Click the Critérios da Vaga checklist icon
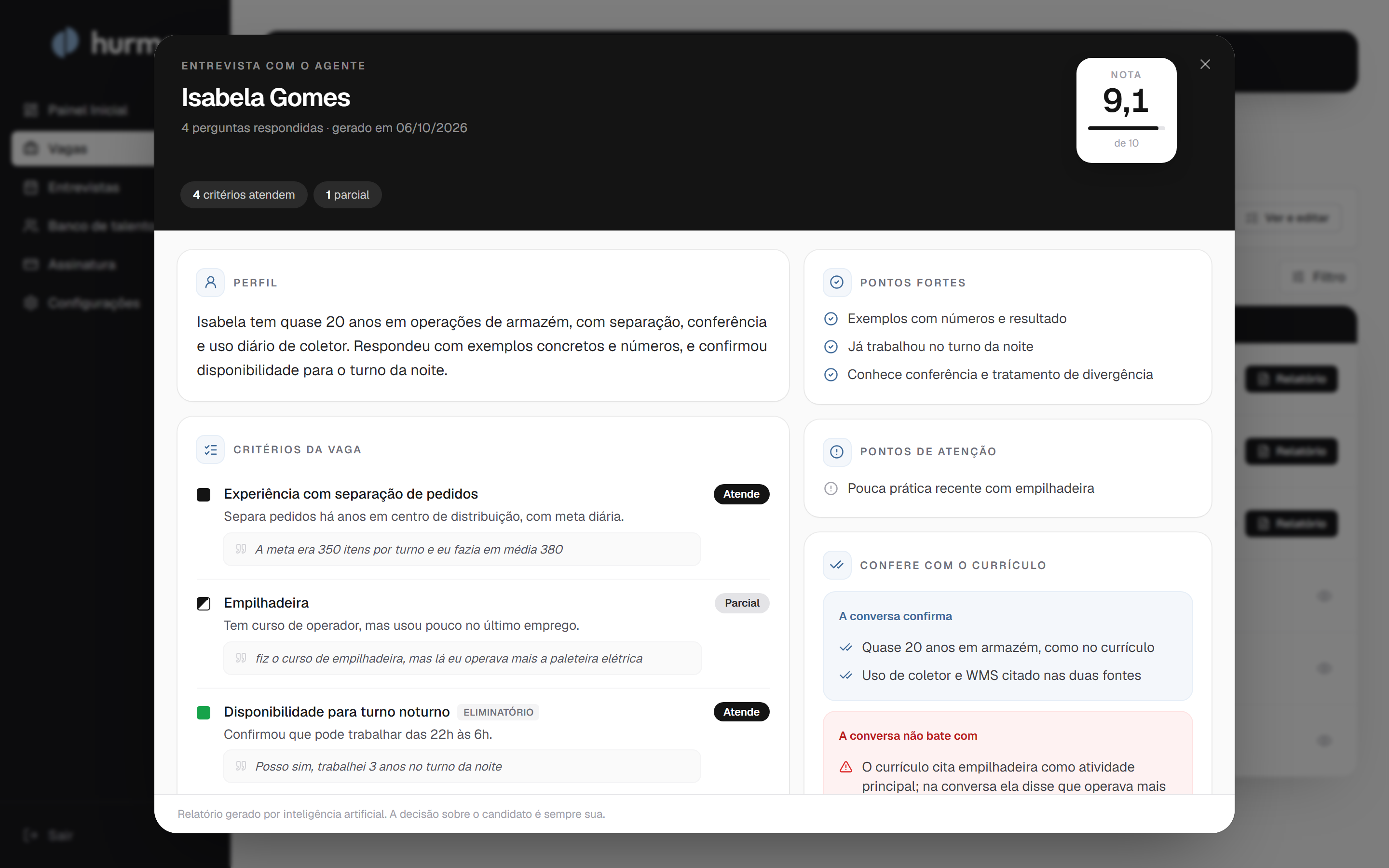 coord(210,449)
